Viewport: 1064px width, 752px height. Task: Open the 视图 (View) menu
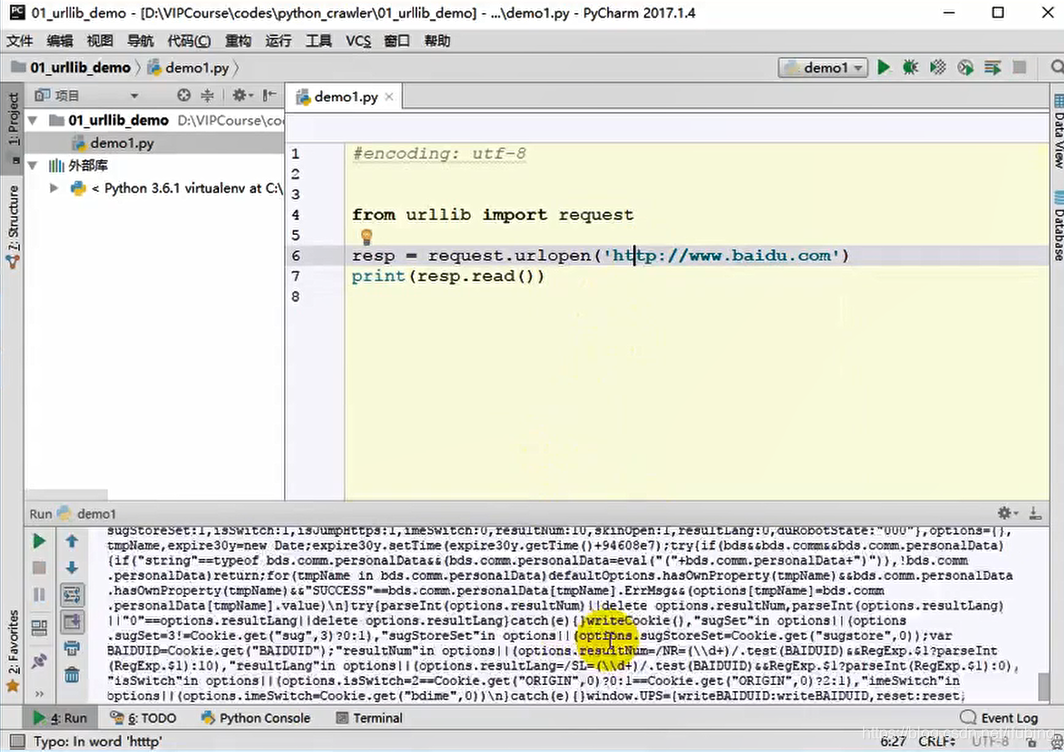click(x=100, y=41)
